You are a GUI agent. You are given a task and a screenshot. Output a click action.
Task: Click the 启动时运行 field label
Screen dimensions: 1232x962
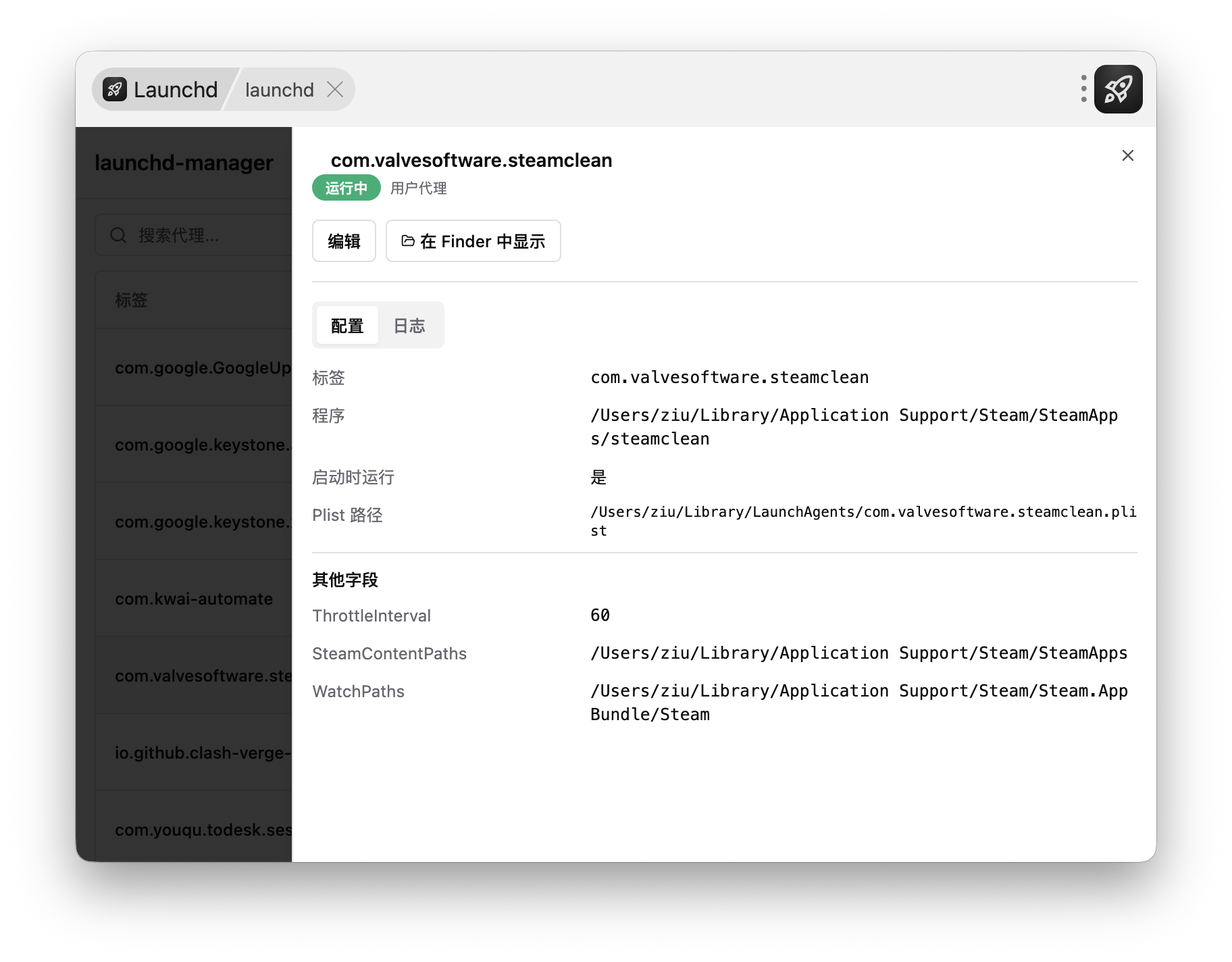353,478
